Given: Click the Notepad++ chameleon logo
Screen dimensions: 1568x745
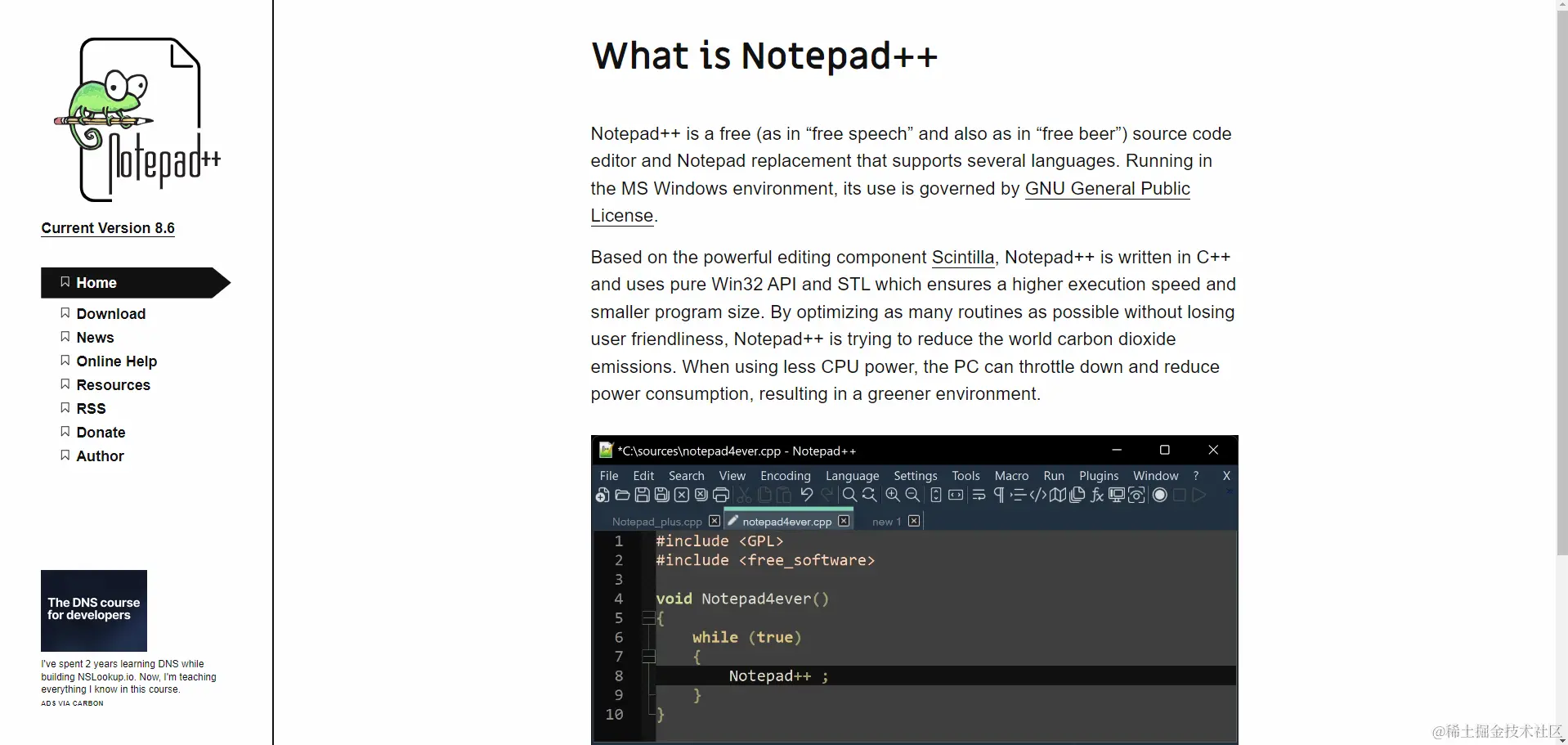Looking at the screenshot, I should 137,119.
